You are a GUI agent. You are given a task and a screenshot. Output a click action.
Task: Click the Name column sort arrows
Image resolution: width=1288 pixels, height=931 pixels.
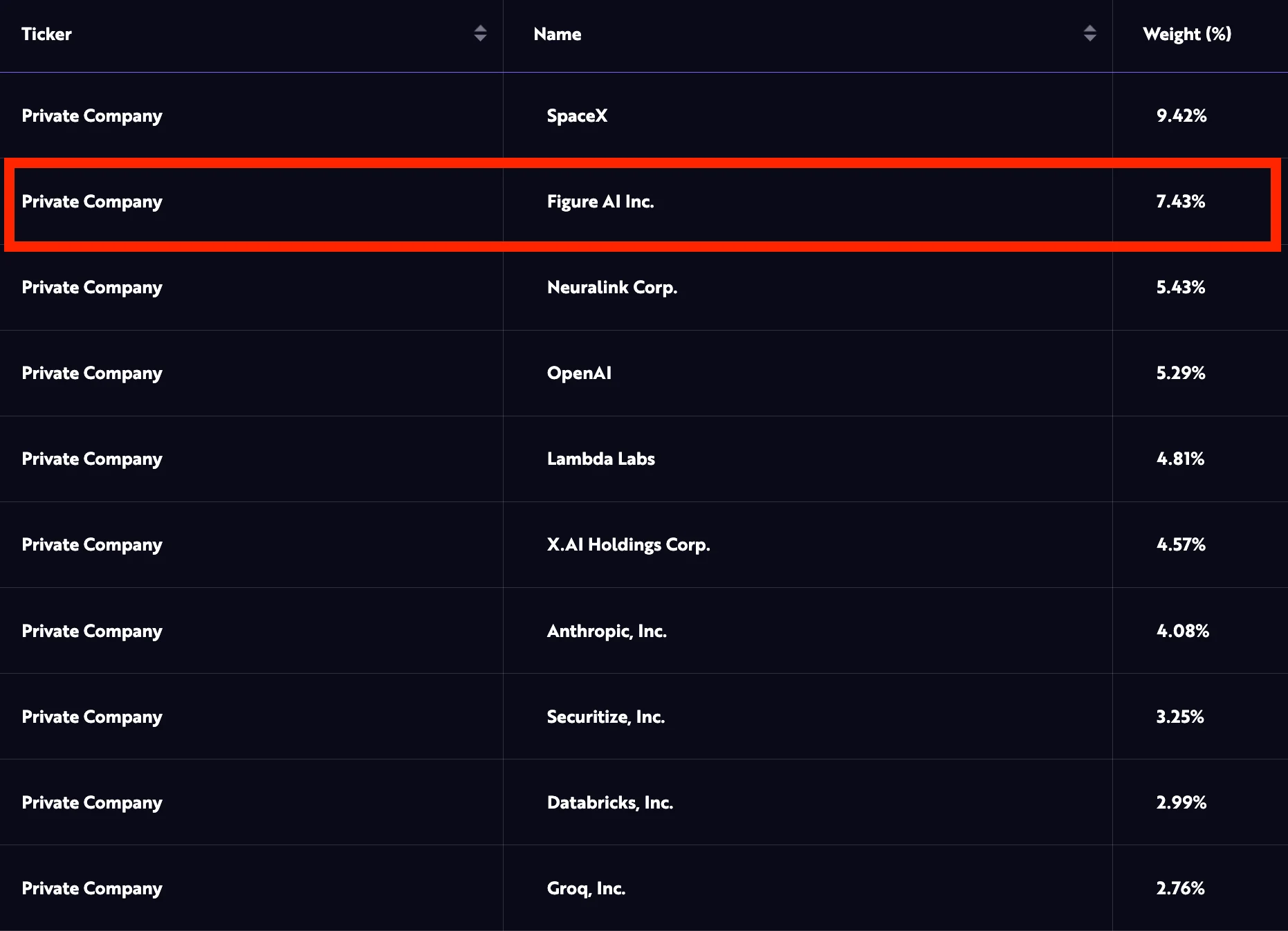(1089, 33)
